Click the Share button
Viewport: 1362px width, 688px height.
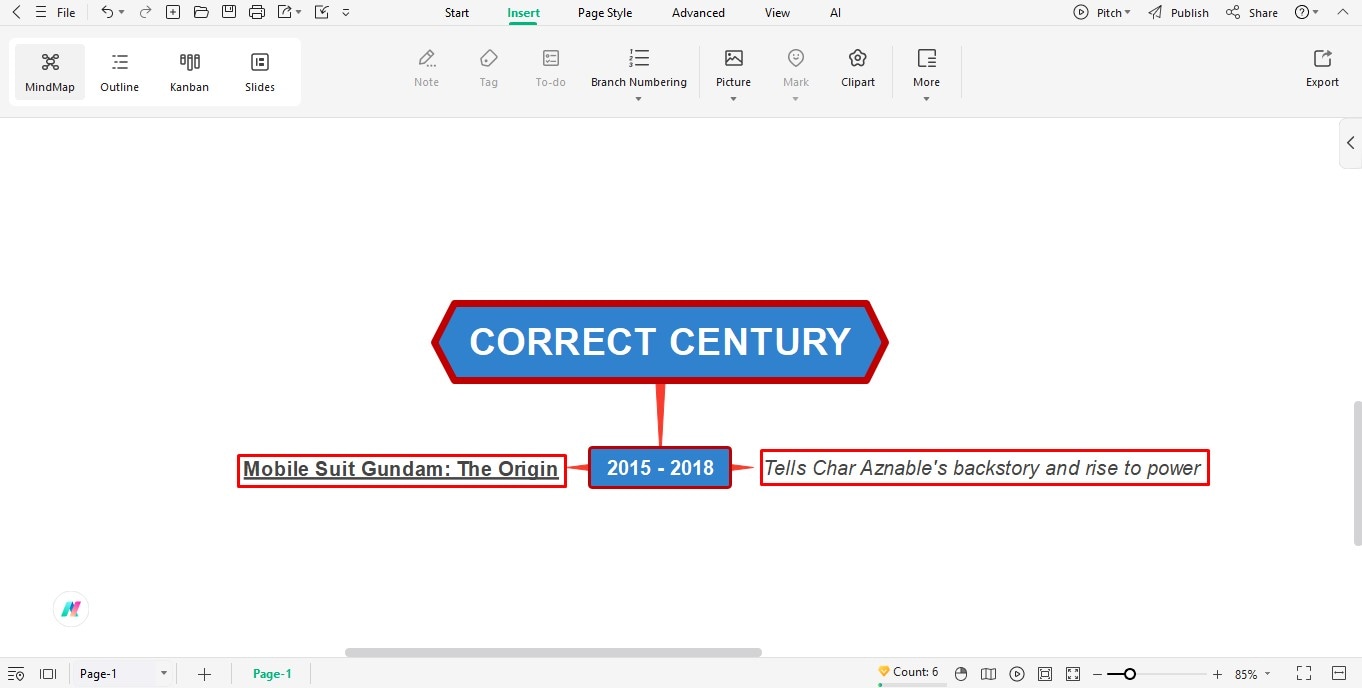click(1252, 13)
